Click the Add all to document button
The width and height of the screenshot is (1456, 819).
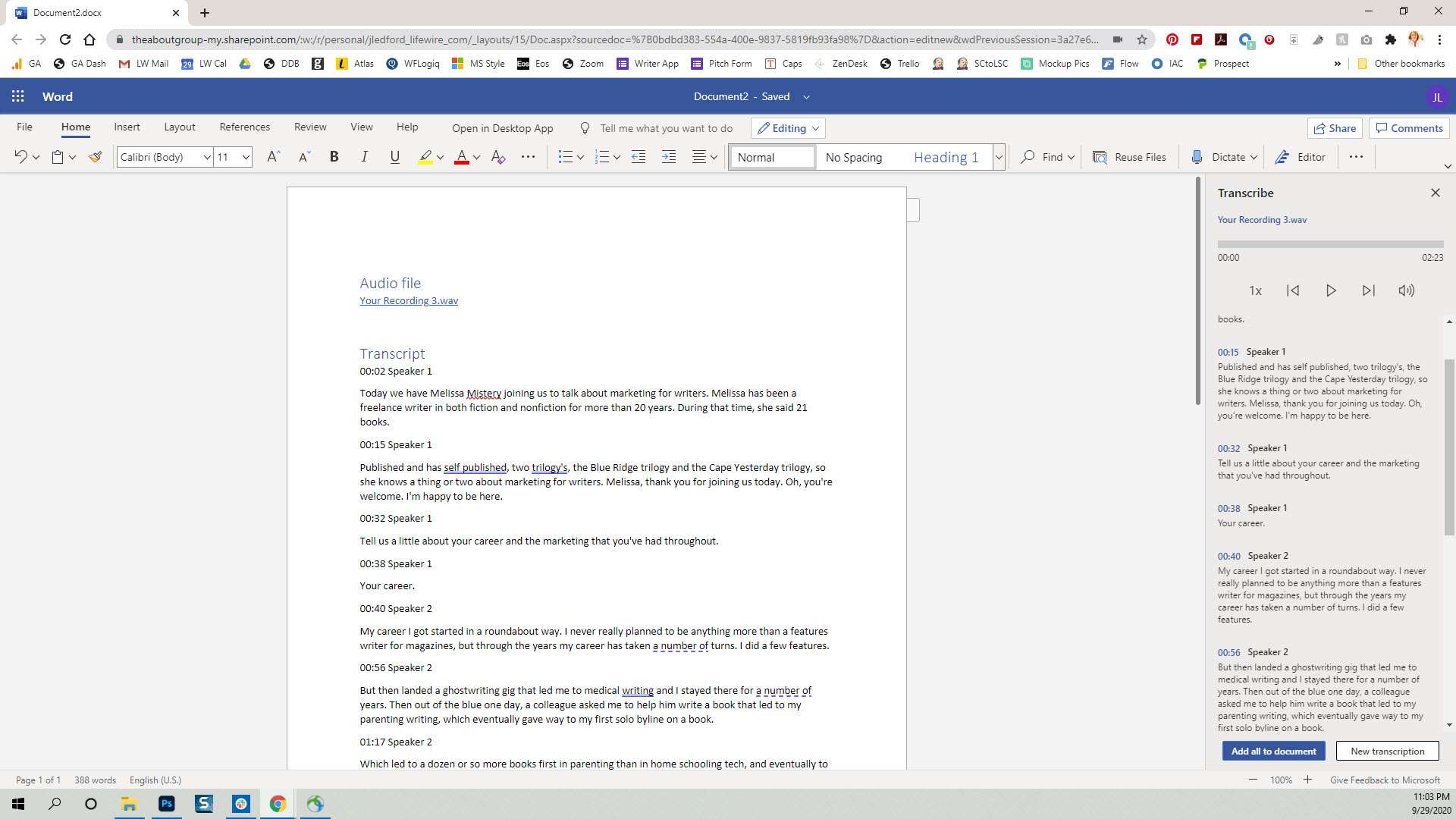(x=1273, y=751)
